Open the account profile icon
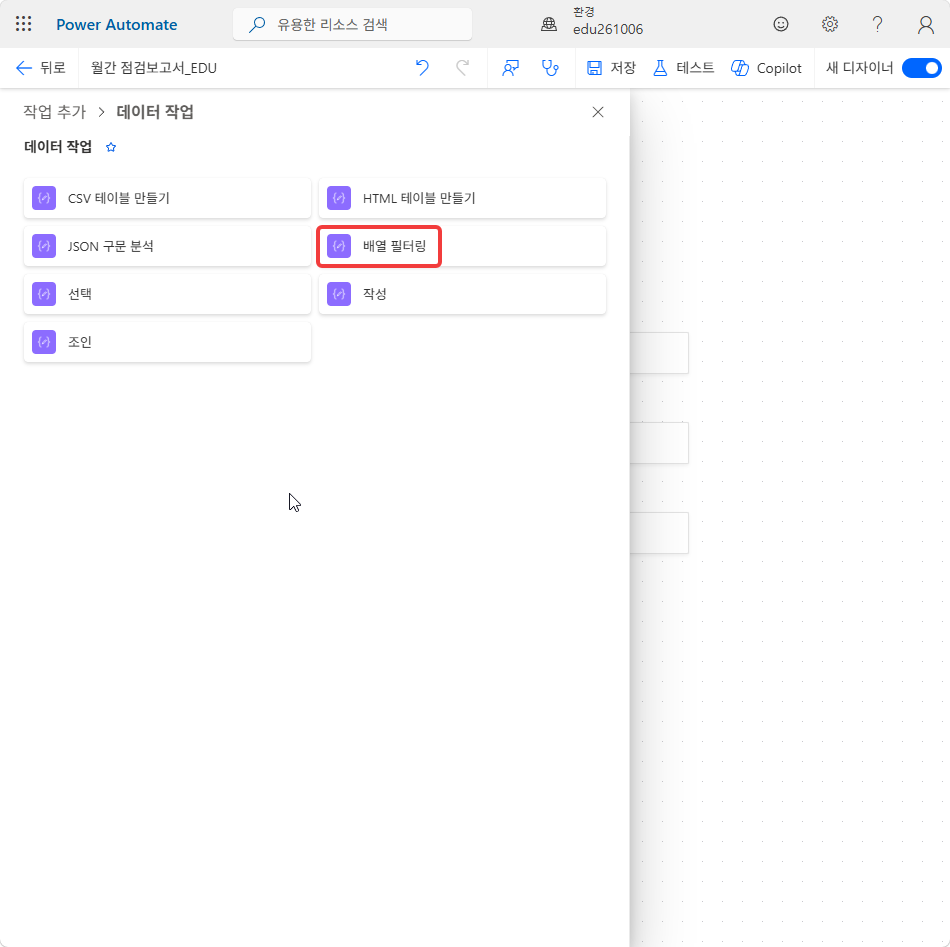 coord(926,24)
